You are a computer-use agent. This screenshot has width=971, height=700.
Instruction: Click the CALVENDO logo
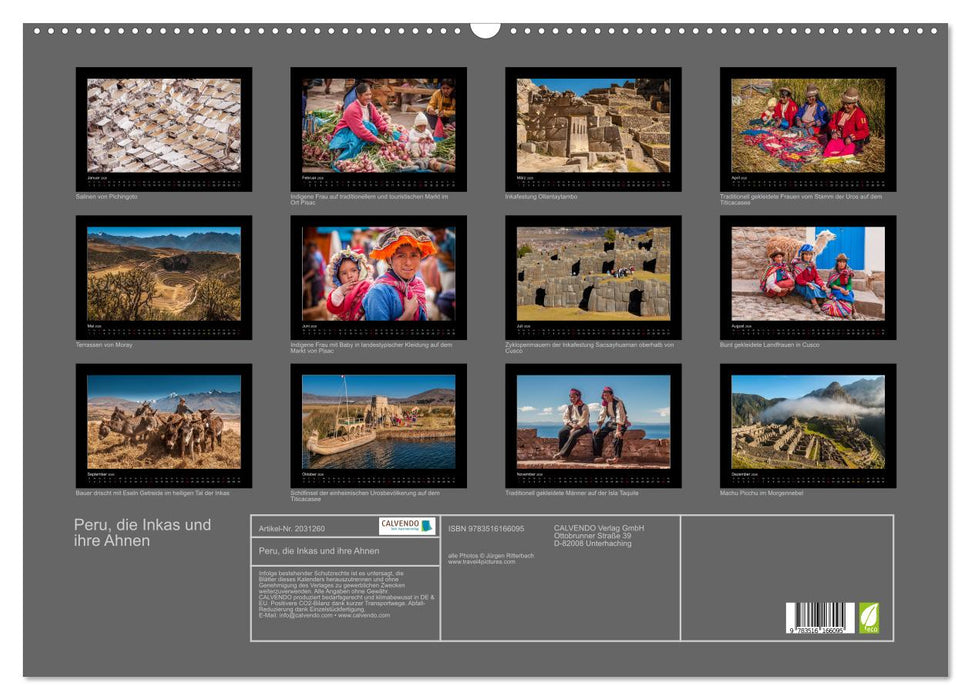click(x=407, y=526)
